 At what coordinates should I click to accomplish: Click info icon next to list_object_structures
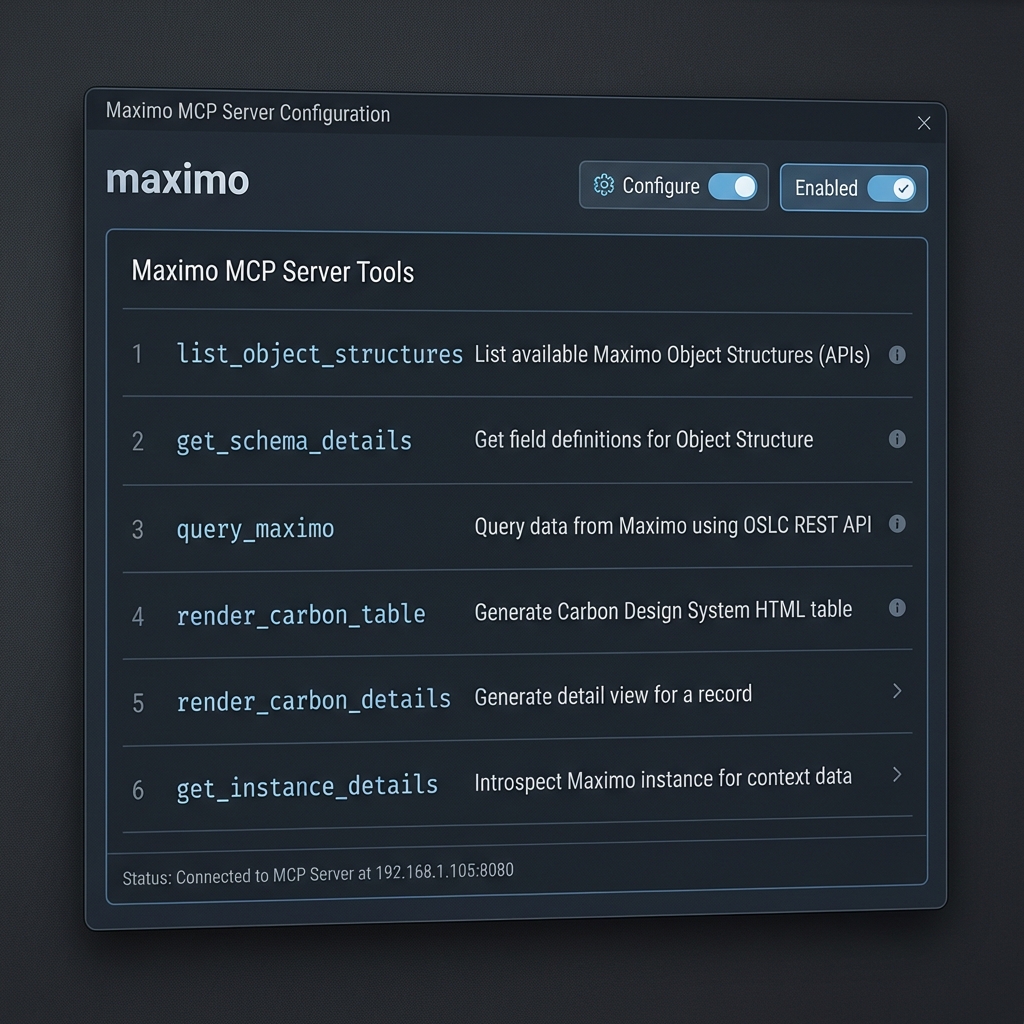coord(897,354)
